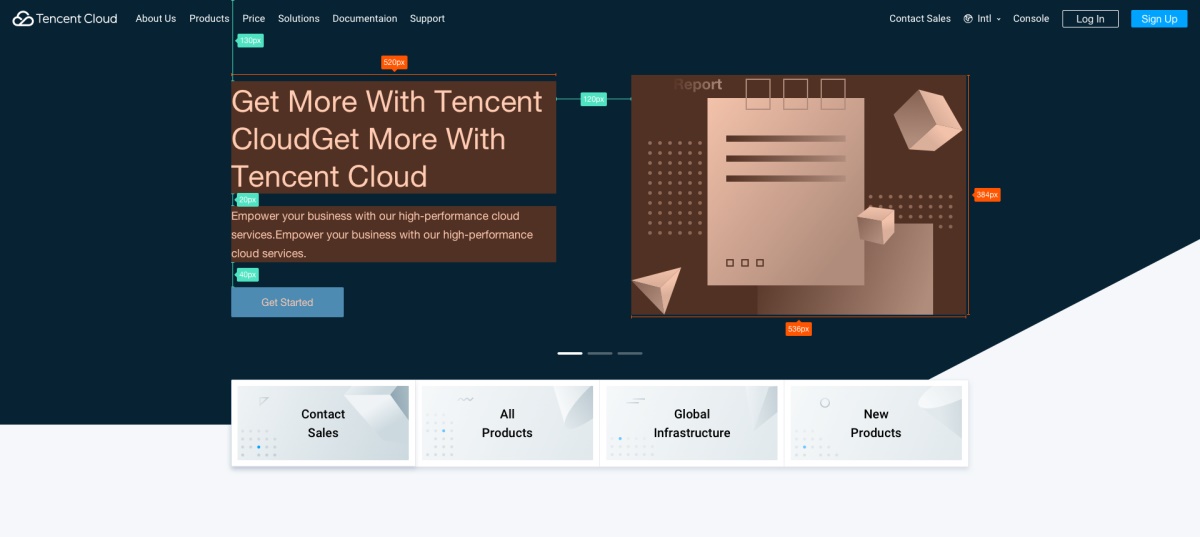The image size is (1200, 537).
Task: Click the globe language icon
Action: tap(968, 18)
